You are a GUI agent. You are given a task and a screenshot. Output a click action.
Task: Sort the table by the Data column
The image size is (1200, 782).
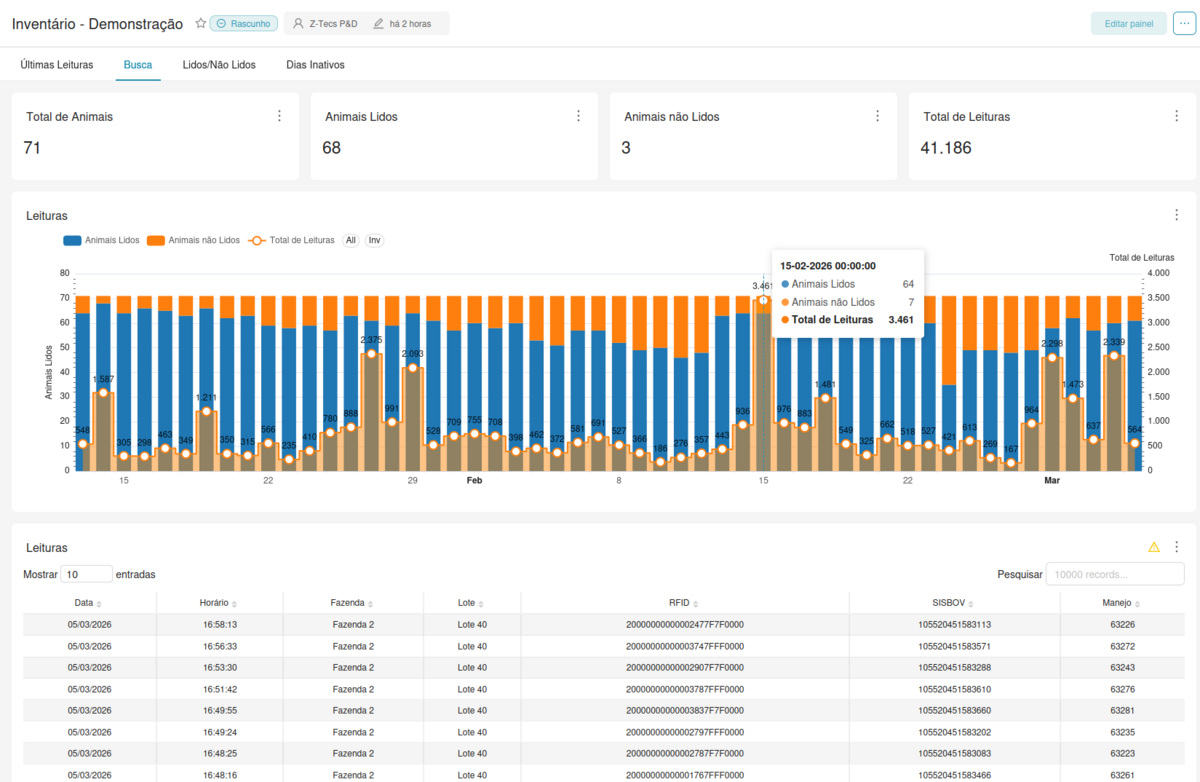87,603
